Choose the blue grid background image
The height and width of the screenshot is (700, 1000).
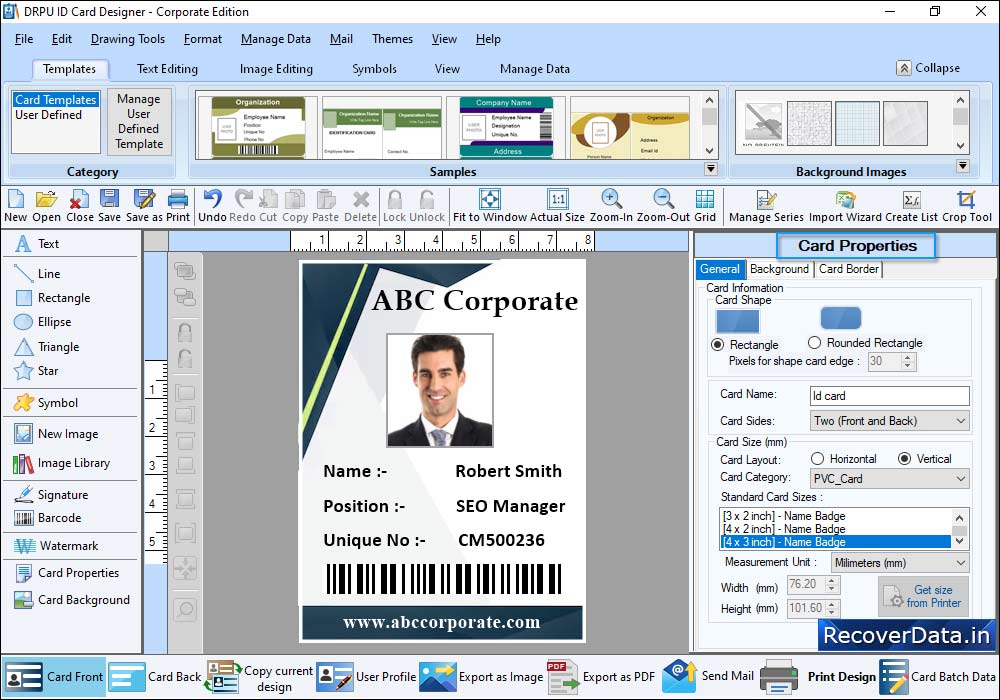(857, 123)
